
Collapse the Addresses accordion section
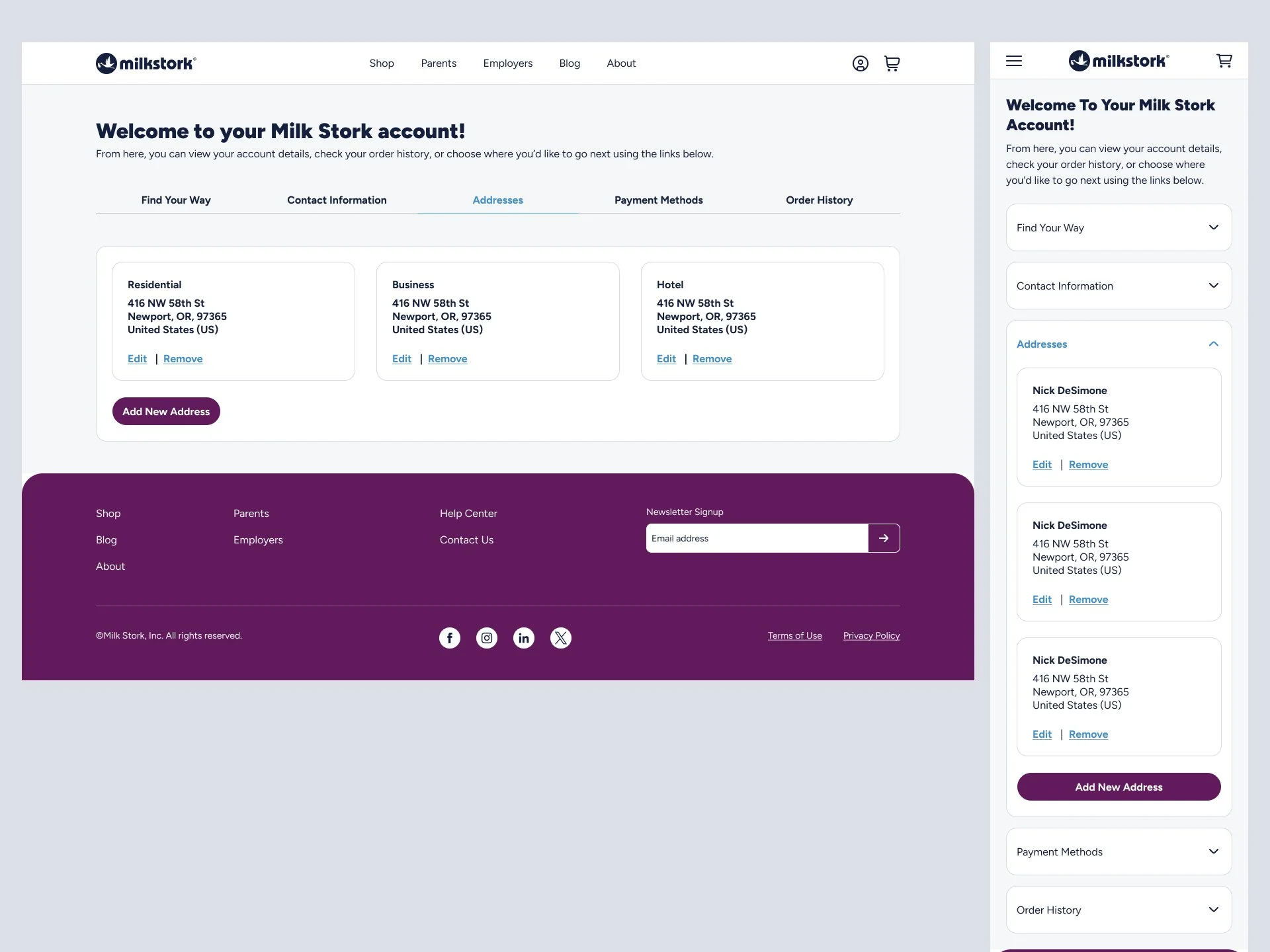[1118, 344]
